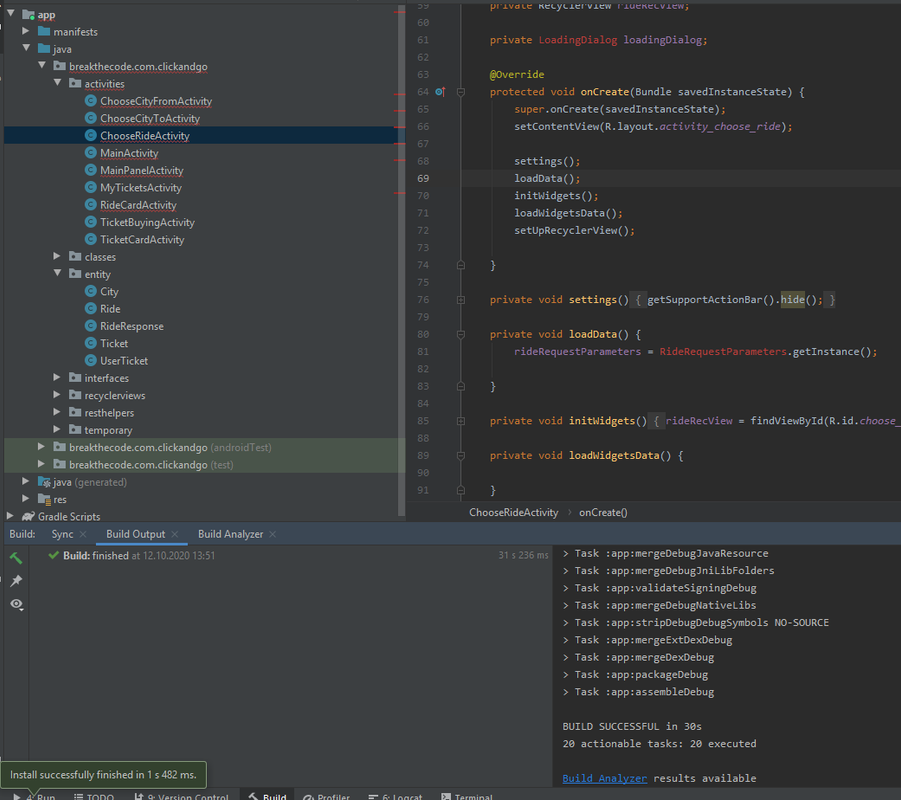This screenshot has width=901, height=800.
Task: Expand the recycleviews package
Action: pyautogui.click(x=56, y=394)
